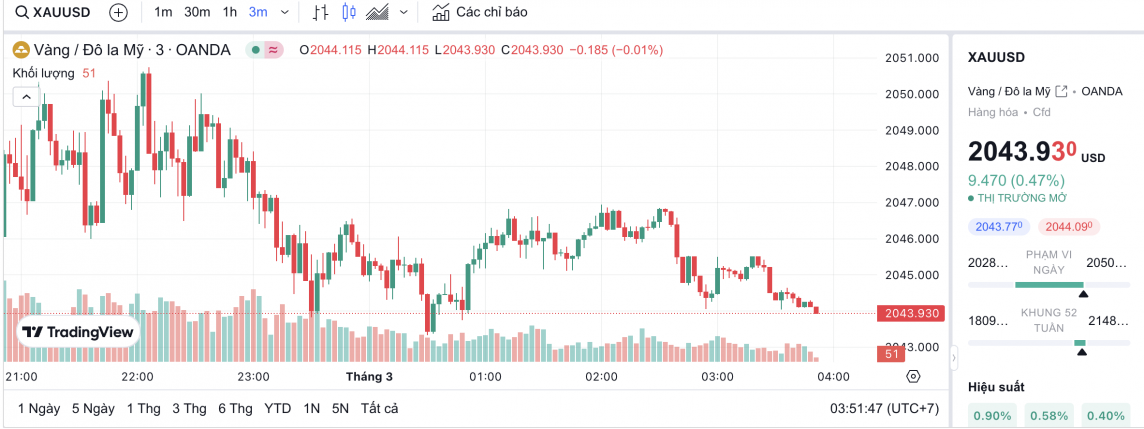The height and width of the screenshot is (429, 1144).
Task: Click the add symbol plus icon
Action: tap(118, 13)
